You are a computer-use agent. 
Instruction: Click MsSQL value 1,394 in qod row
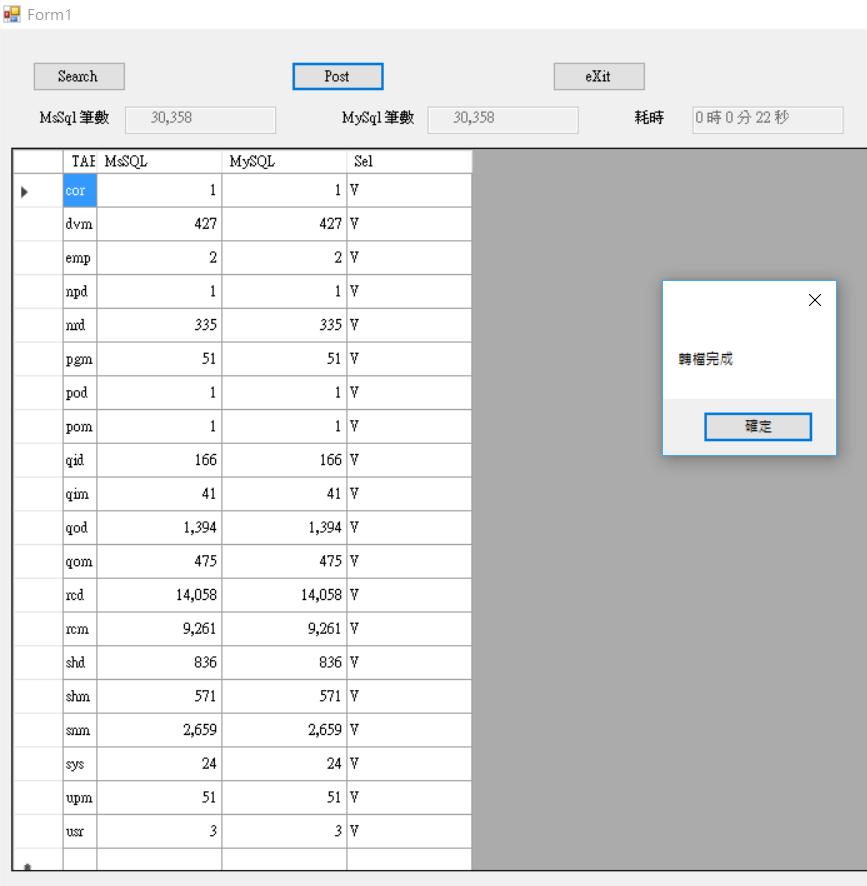[159, 528]
